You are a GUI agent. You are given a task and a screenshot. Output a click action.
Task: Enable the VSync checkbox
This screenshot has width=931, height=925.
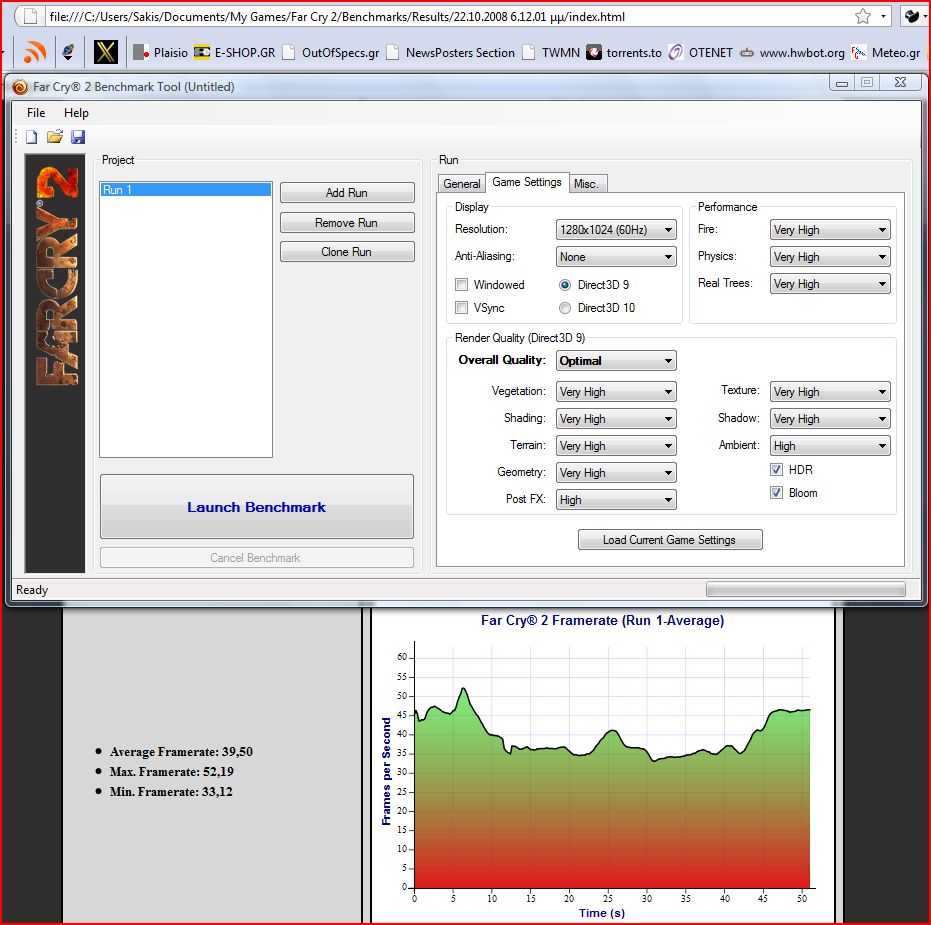pos(461,308)
